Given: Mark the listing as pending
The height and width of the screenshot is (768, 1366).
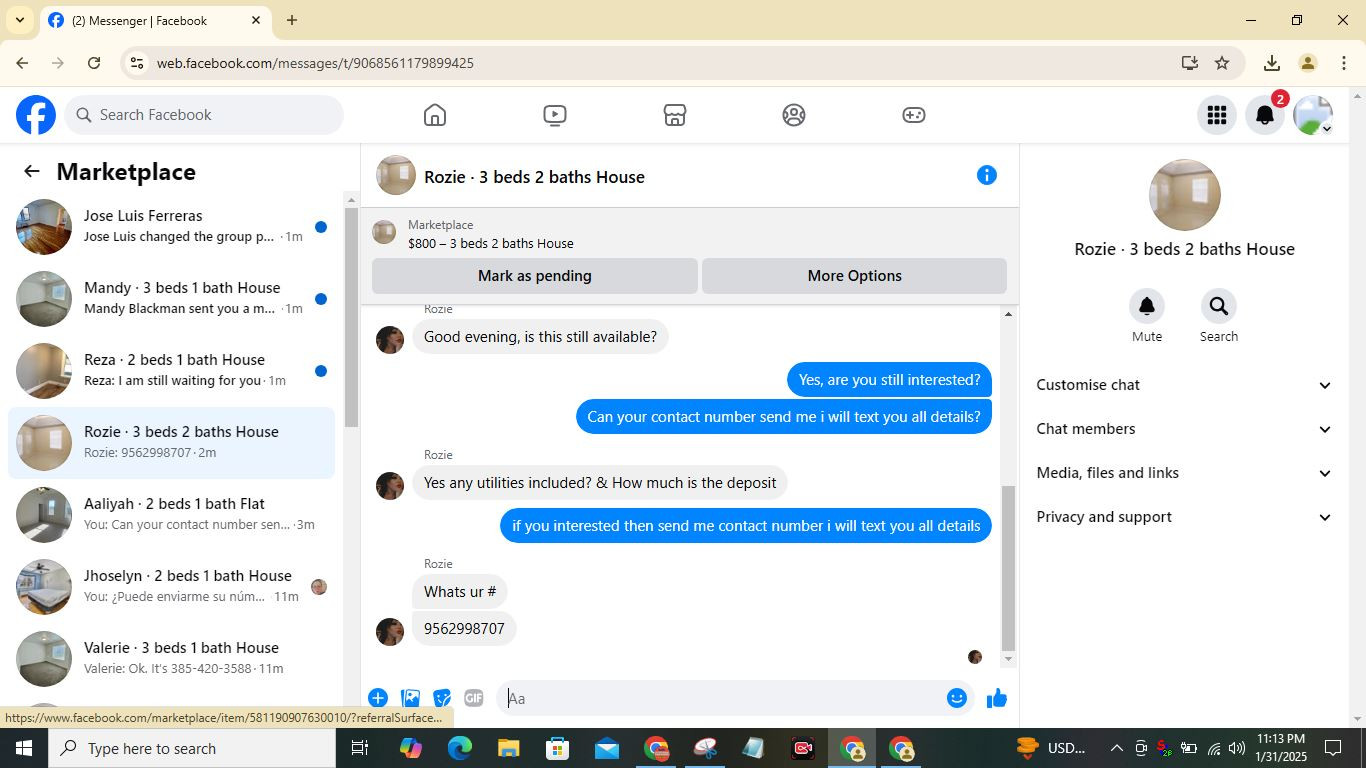Looking at the screenshot, I should pyautogui.click(x=535, y=276).
